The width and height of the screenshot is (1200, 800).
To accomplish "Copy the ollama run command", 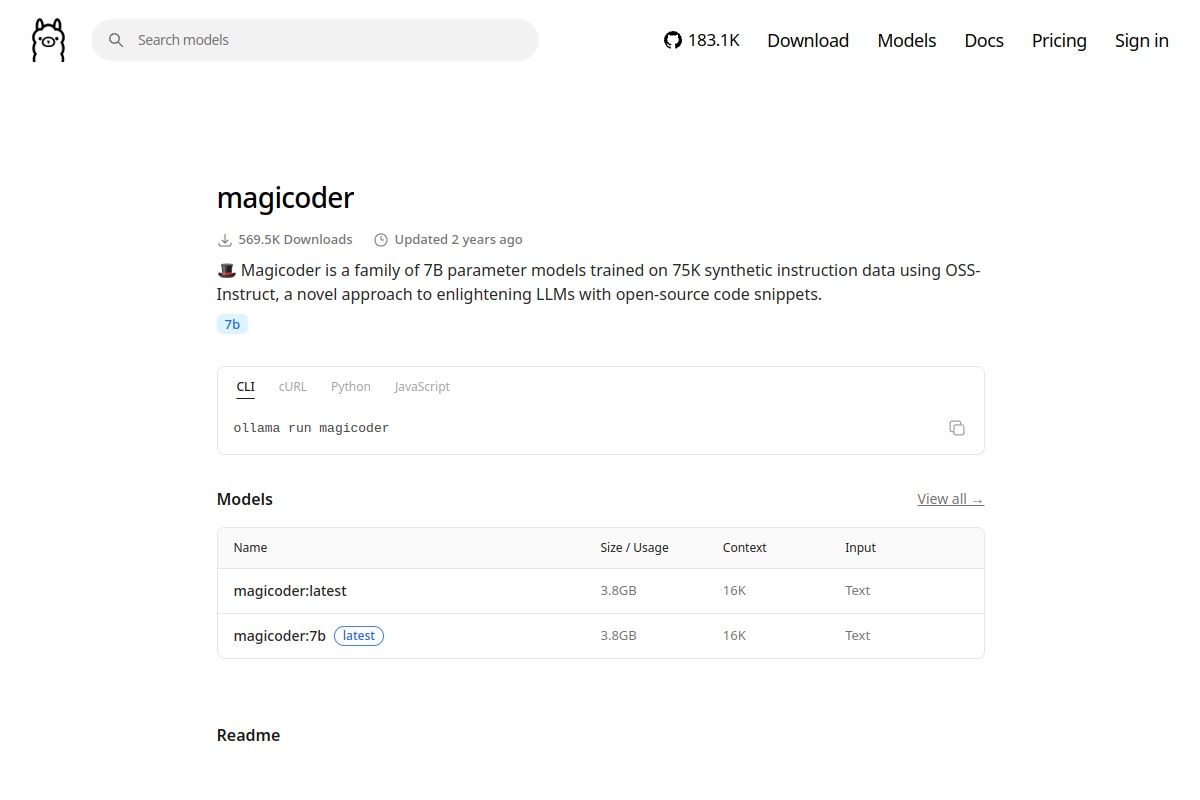I will click(957, 428).
